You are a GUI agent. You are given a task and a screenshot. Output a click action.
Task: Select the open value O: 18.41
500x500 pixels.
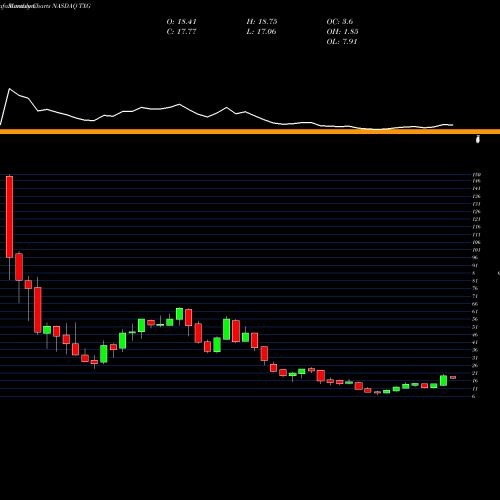(x=182, y=22)
